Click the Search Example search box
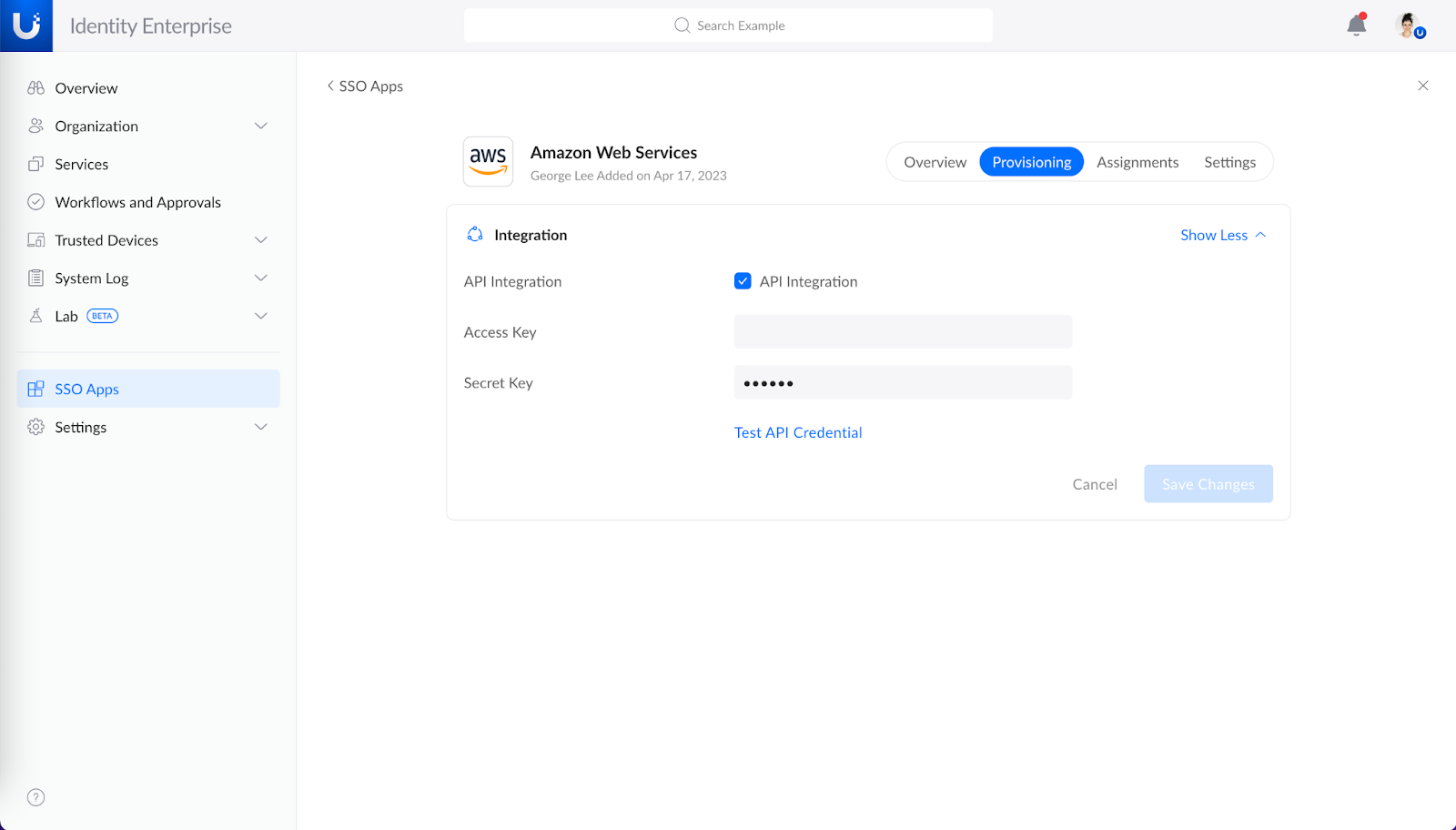Screen dimensions: 1456x830 click(x=728, y=25)
